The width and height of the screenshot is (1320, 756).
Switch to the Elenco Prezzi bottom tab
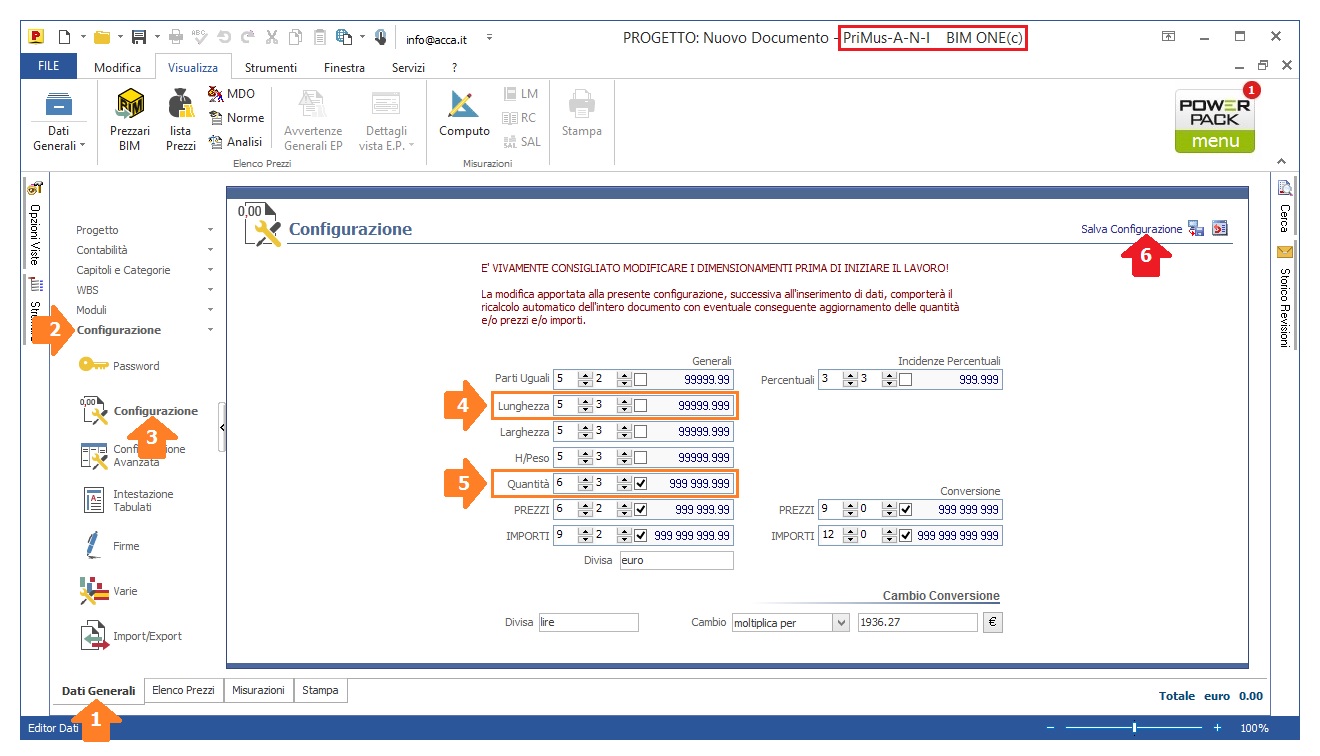tap(184, 690)
